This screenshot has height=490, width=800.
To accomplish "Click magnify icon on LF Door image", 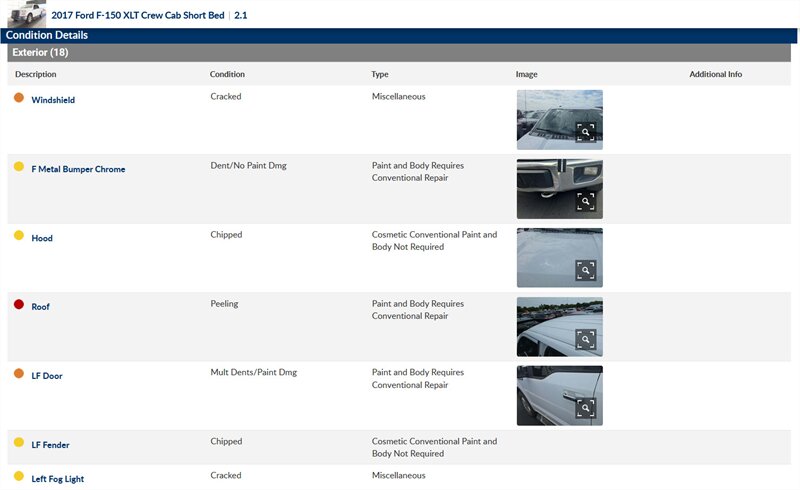I will (x=585, y=408).
